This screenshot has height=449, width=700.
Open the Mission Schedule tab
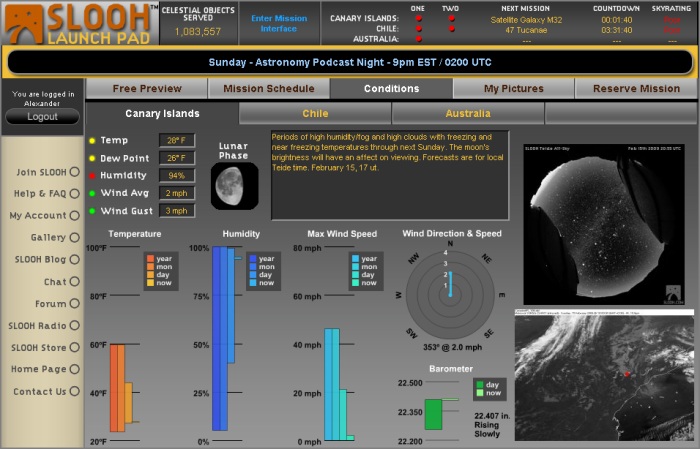tap(269, 88)
